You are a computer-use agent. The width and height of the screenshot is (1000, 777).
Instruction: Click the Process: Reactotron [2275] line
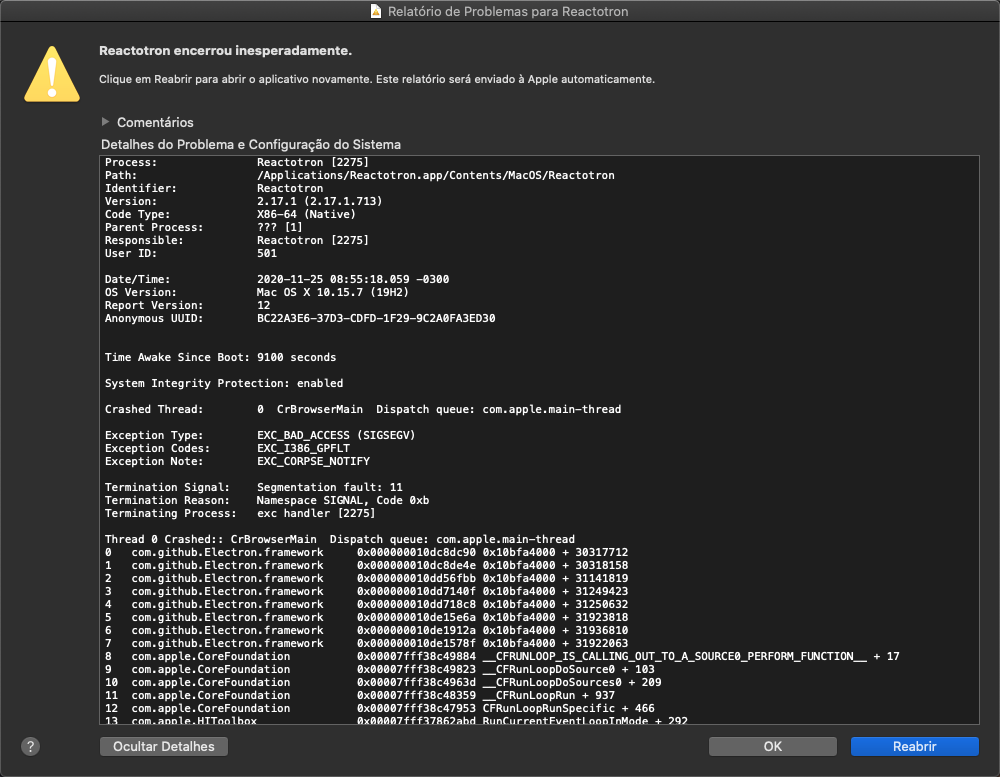pyautogui.click(x=237, y=162)
